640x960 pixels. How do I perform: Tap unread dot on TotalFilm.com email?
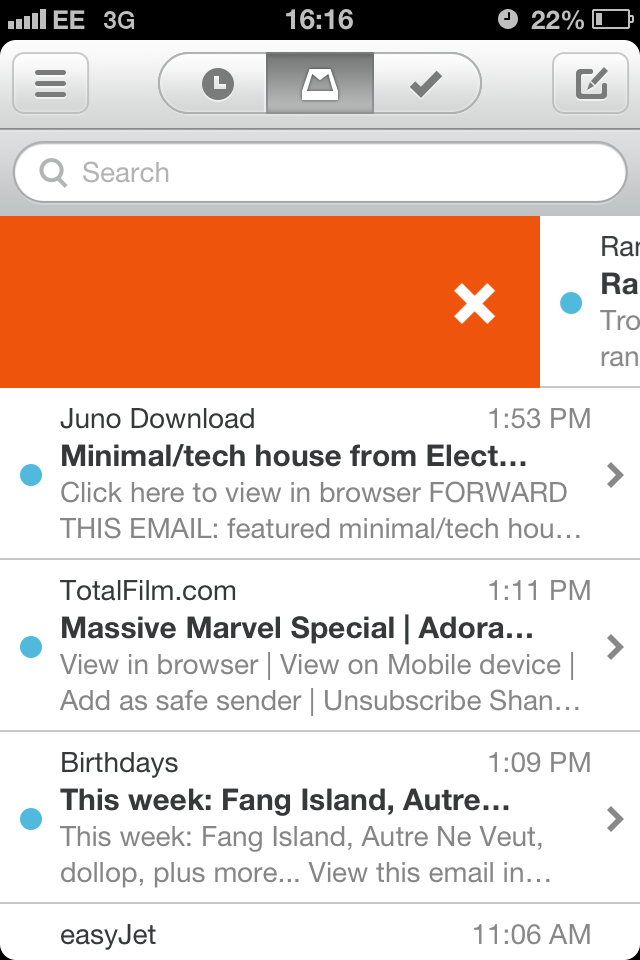tap(31, 648)
